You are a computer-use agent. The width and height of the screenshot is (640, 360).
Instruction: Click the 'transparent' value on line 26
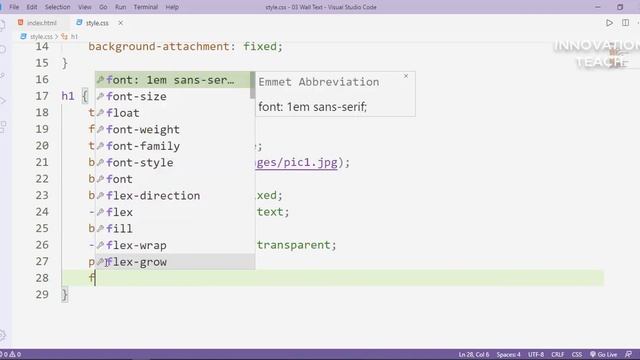293,245
